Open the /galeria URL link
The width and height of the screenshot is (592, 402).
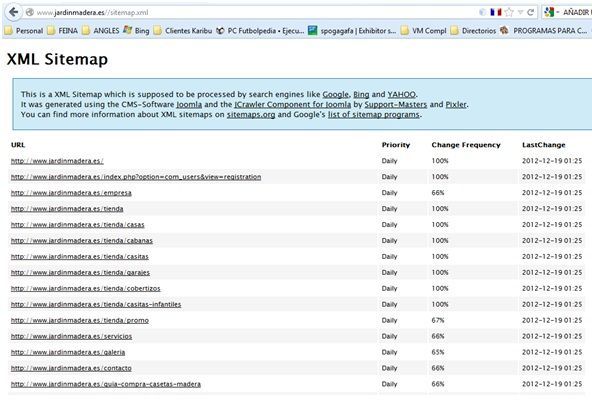coord(68,352)
